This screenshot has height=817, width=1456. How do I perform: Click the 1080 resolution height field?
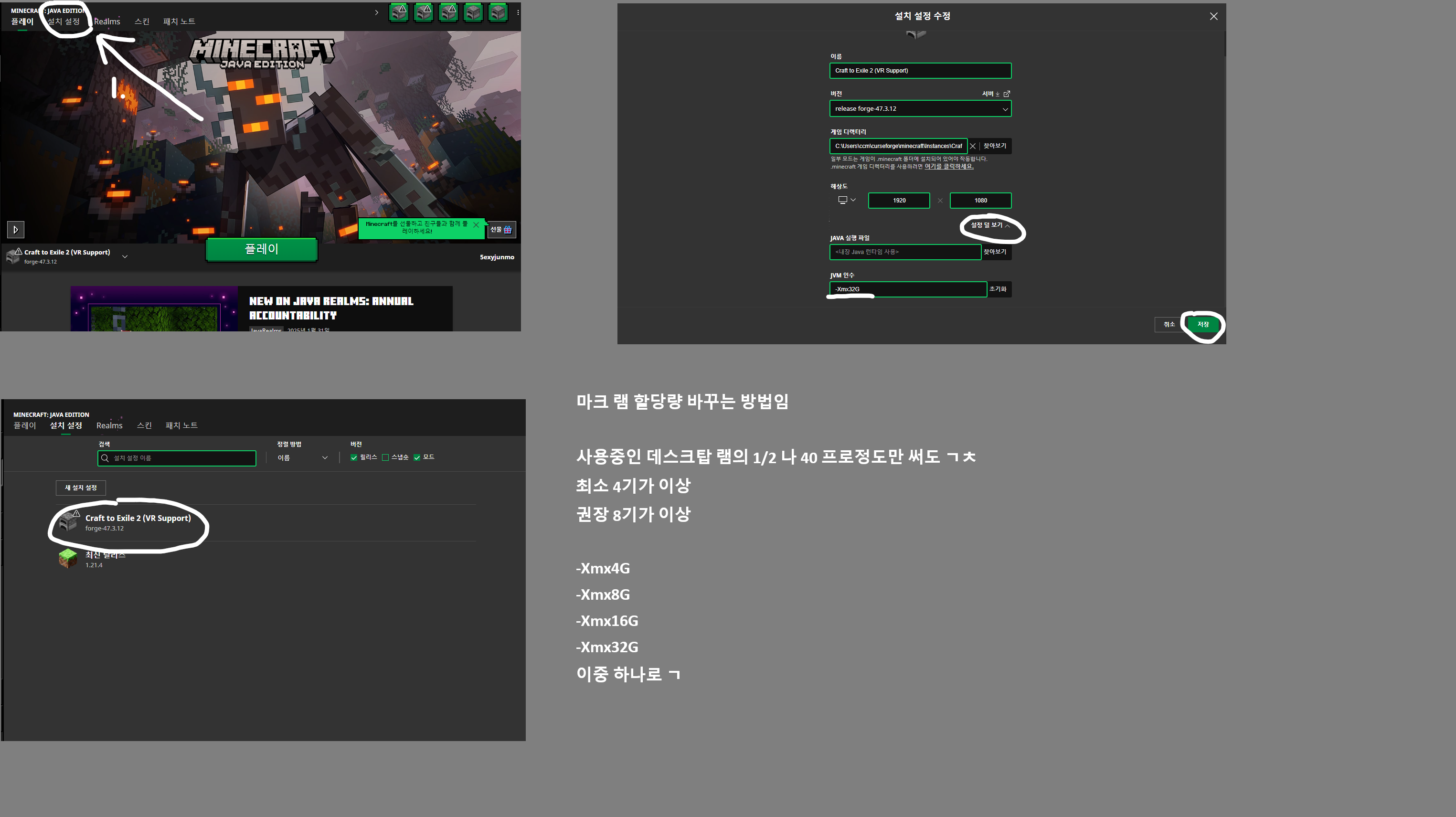980,201
